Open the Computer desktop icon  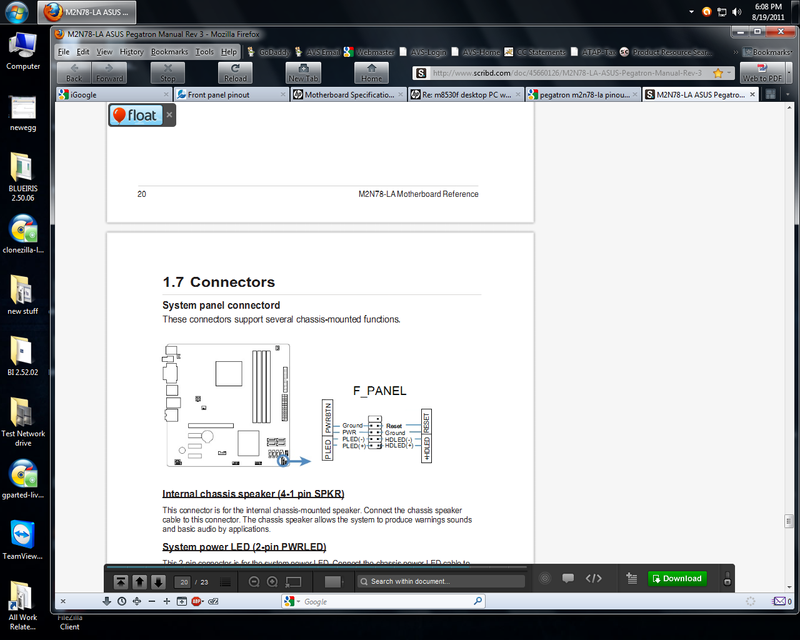(23, 51)
